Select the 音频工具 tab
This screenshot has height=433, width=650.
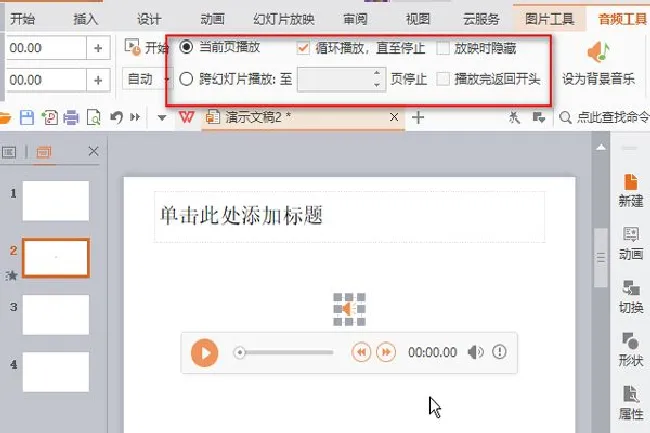pos(622,19)
